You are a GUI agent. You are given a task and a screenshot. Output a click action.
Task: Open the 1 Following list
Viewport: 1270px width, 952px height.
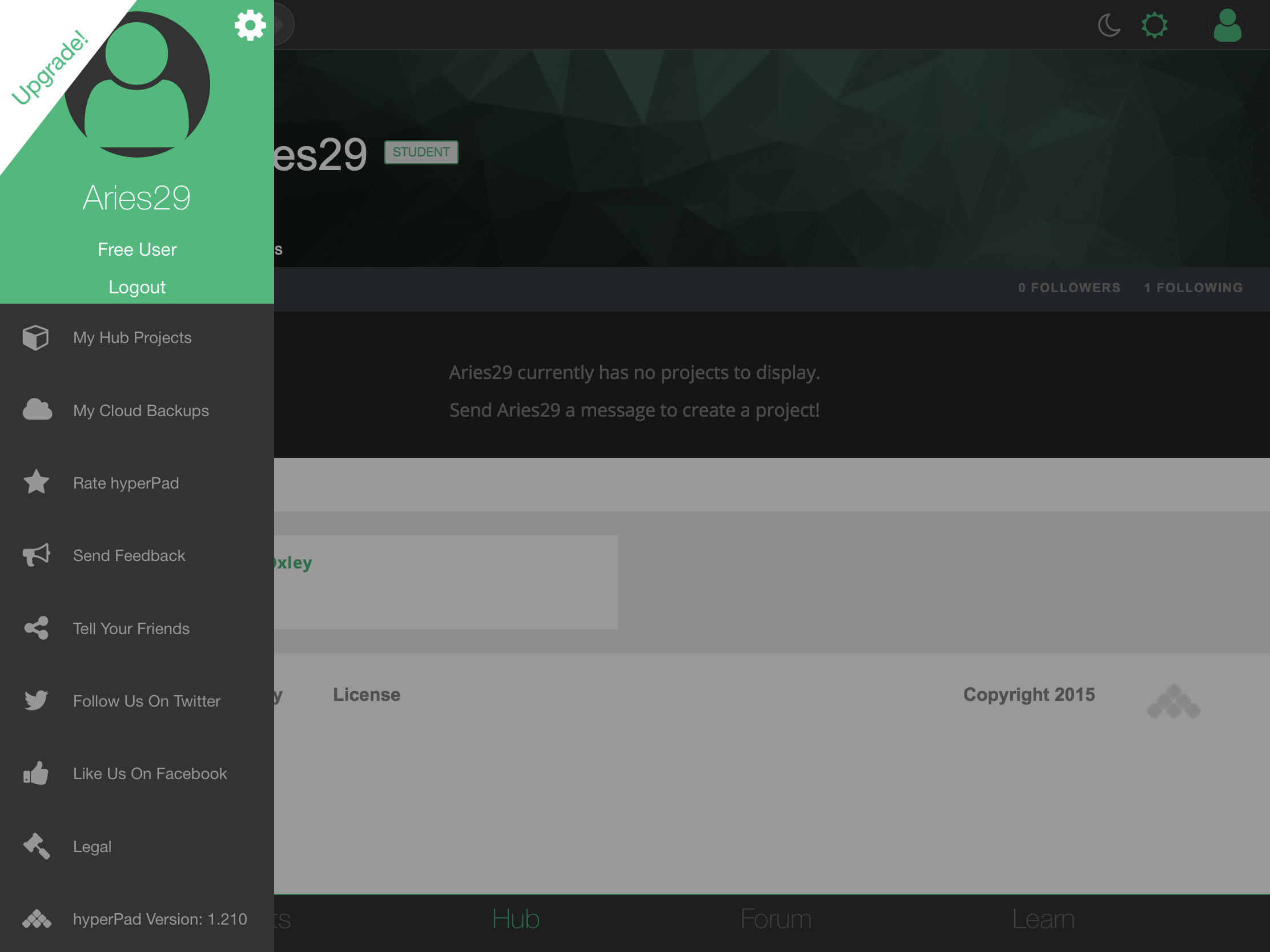point(1193,288)
